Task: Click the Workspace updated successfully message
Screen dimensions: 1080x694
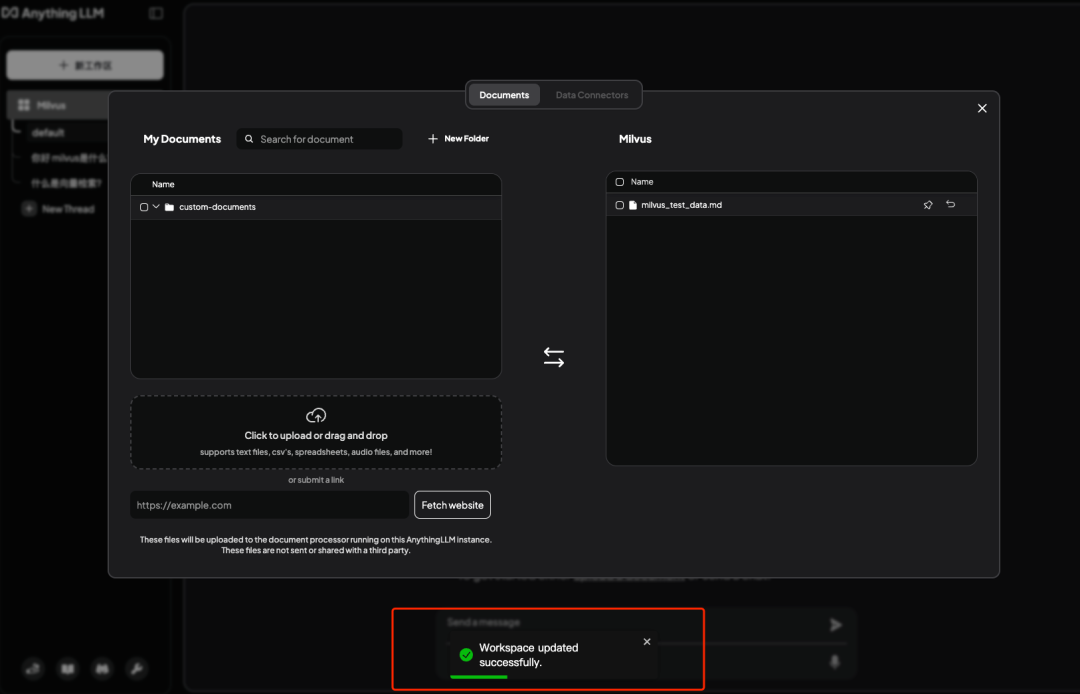Action: (529, 655)
